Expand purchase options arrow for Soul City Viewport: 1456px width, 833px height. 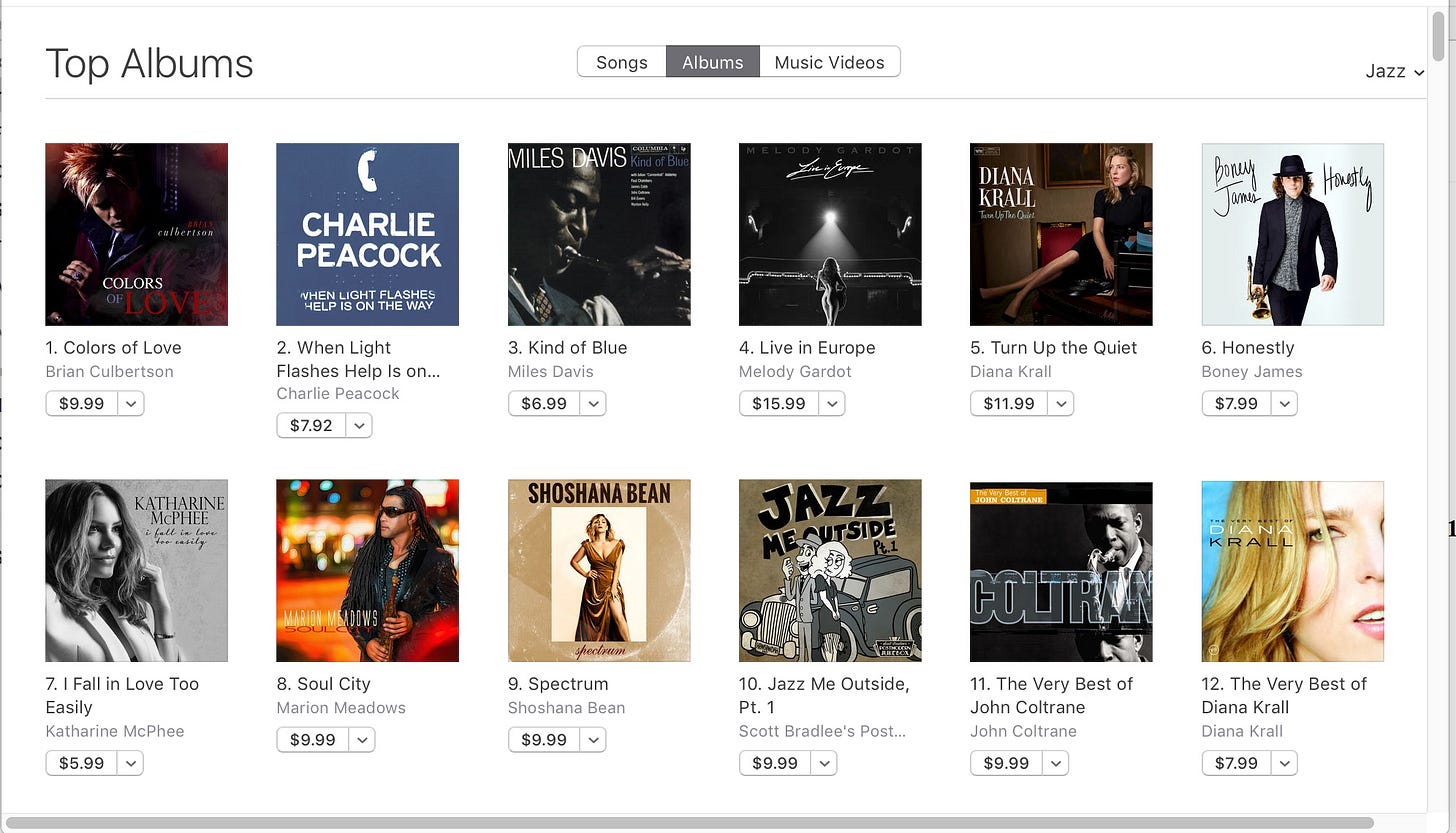click(x=362, y=739)
